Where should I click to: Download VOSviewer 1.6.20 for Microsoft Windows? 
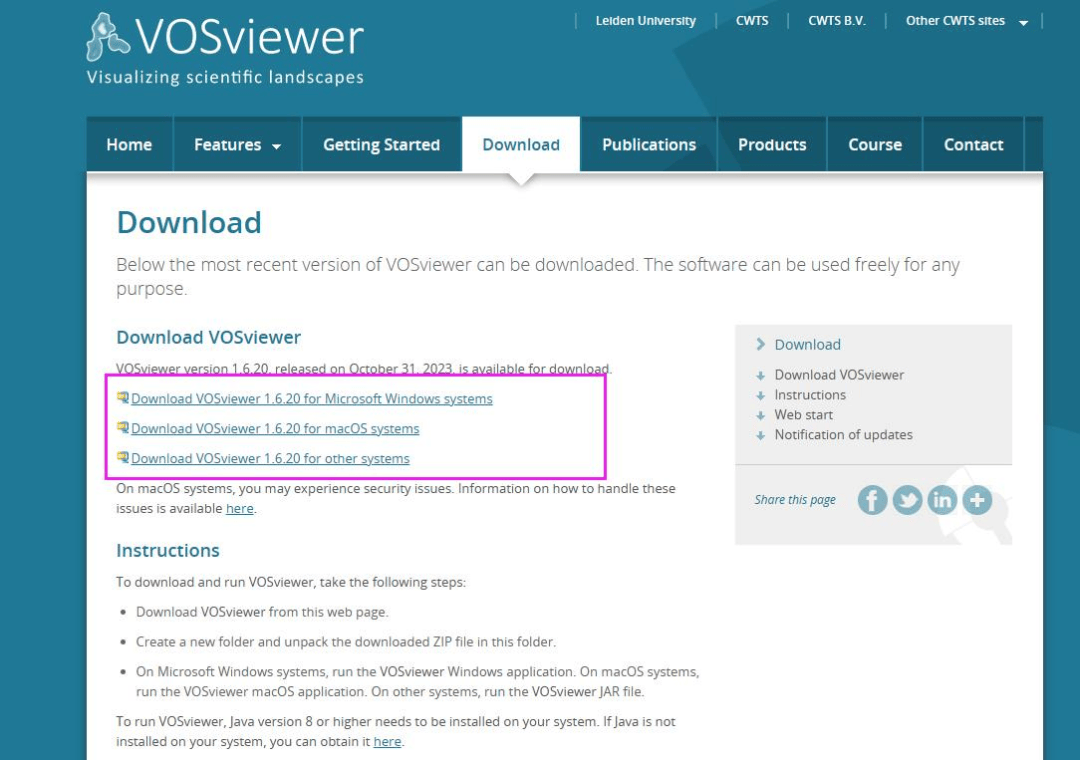(x=311, y=399)
